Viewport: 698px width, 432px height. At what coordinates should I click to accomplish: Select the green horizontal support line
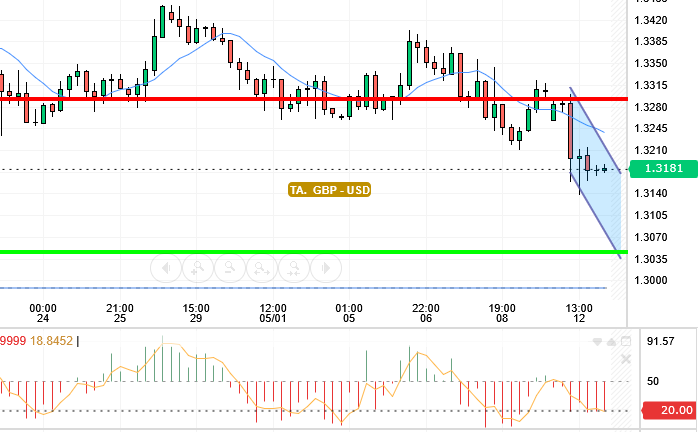(x=314, y=252)
